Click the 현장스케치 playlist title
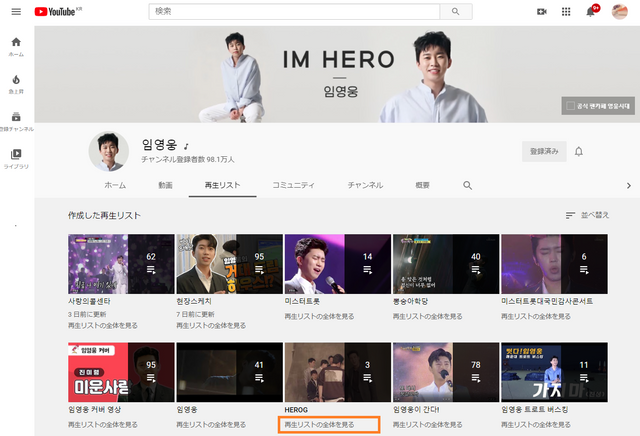The image size is (640, 436). [x=194, y=301]
